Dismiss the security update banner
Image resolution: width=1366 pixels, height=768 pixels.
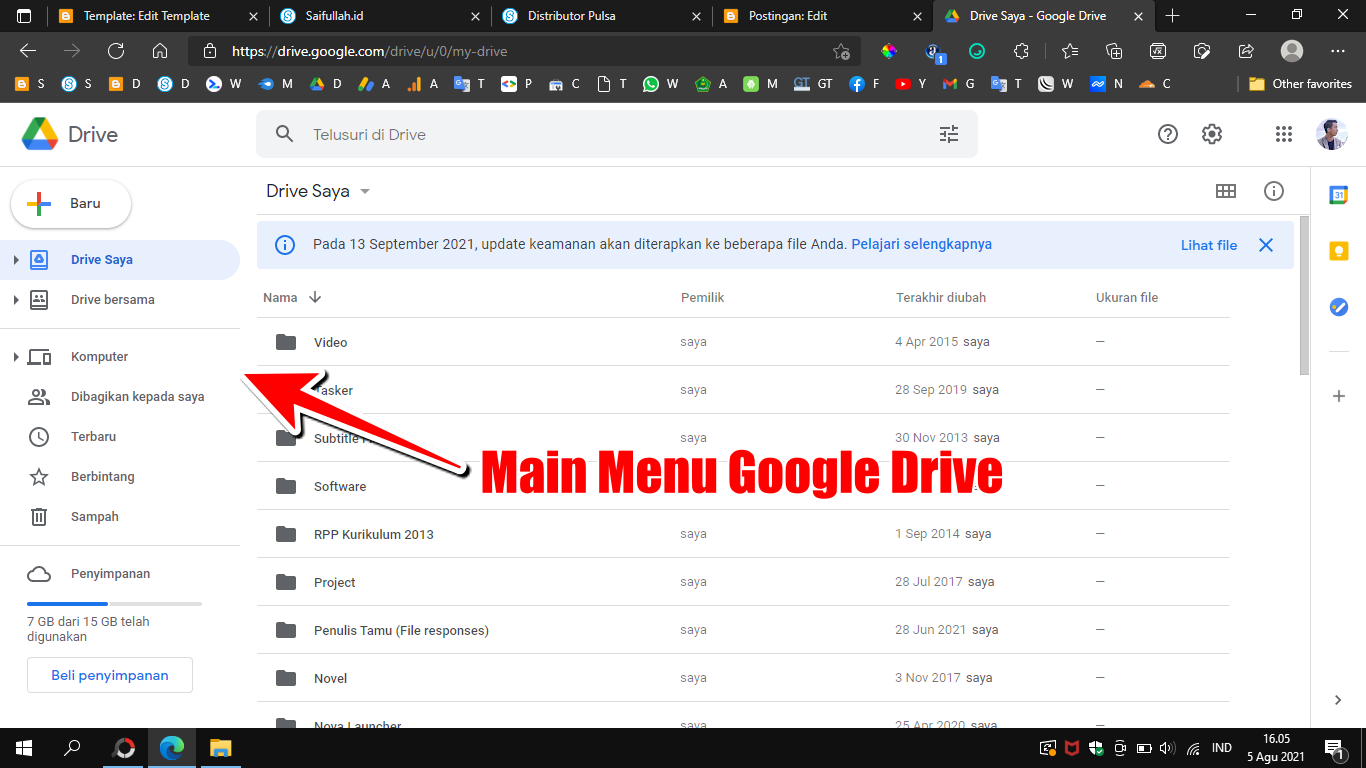(1266, 245)
